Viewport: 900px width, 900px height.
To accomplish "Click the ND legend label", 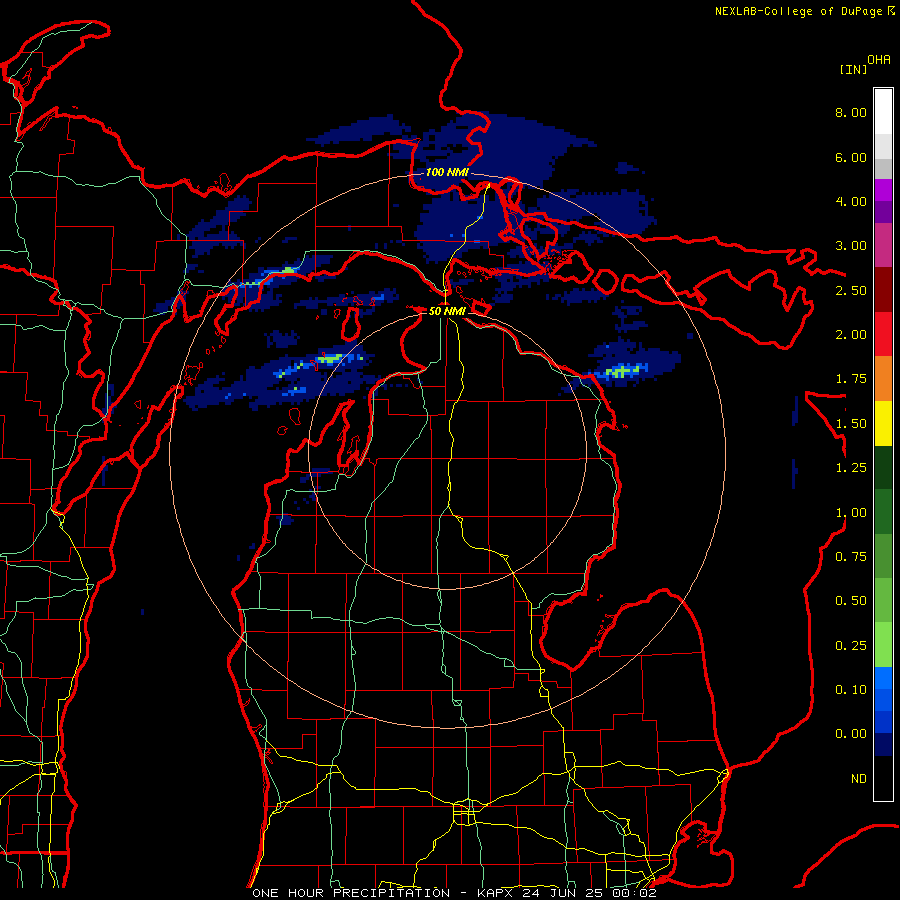I will 859,779.
